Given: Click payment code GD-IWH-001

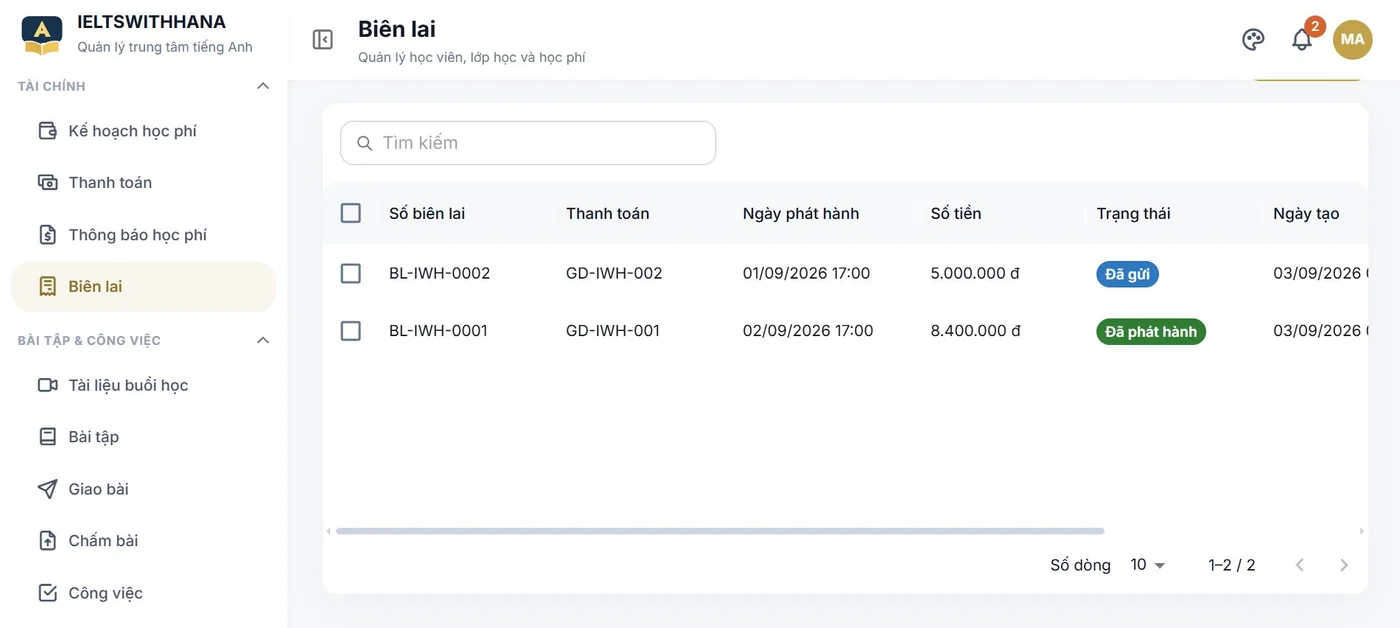Looking at the screenshot, I should [x=613, y=330].
